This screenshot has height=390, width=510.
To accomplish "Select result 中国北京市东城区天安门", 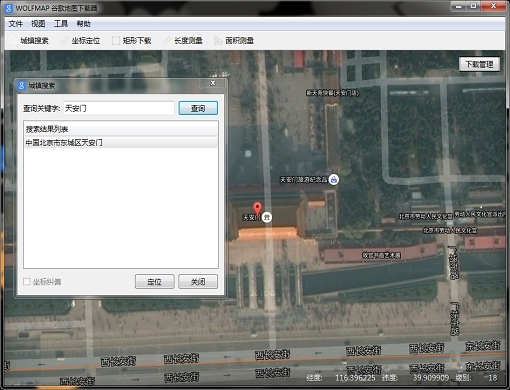I will (121, 143).
